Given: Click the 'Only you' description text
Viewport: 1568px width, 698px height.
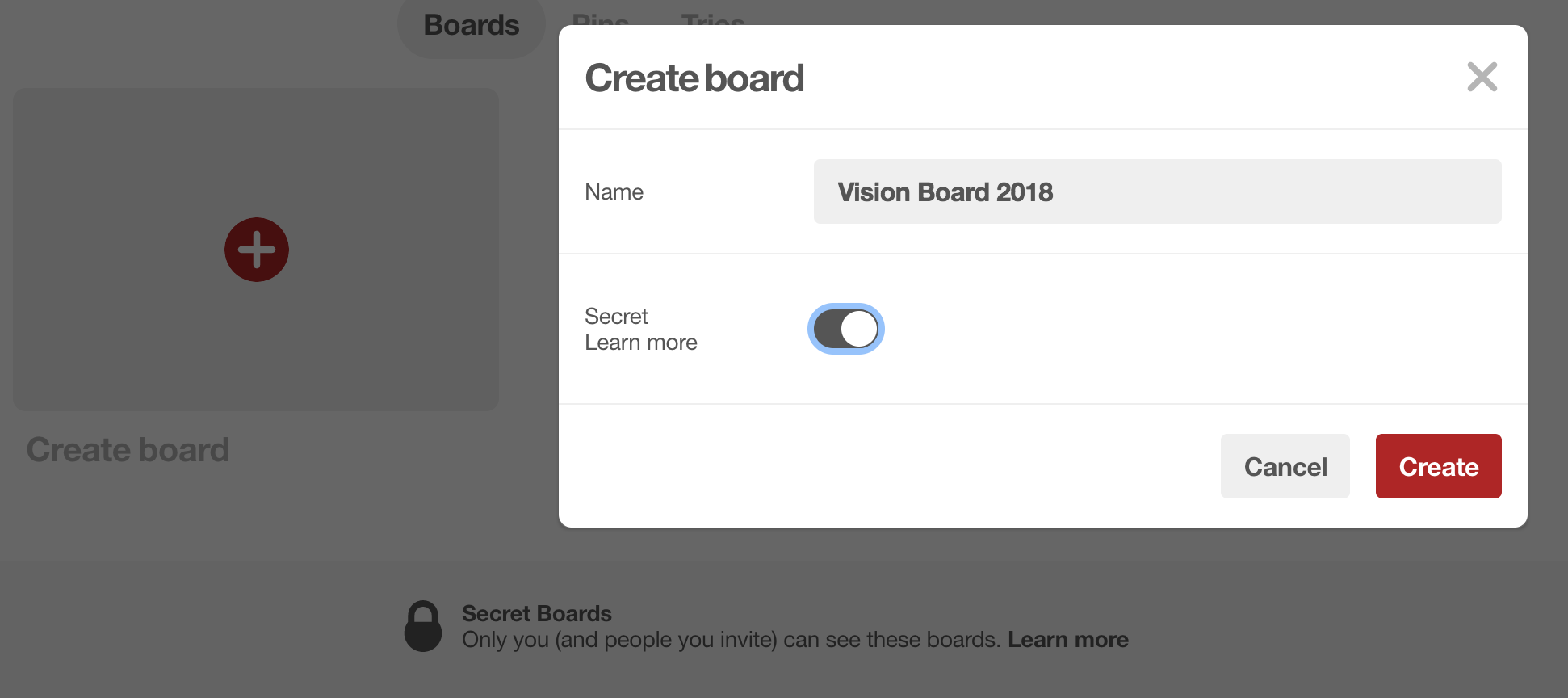Looking at the screenshot, I should pyautogui.click(x=731, y=640).
